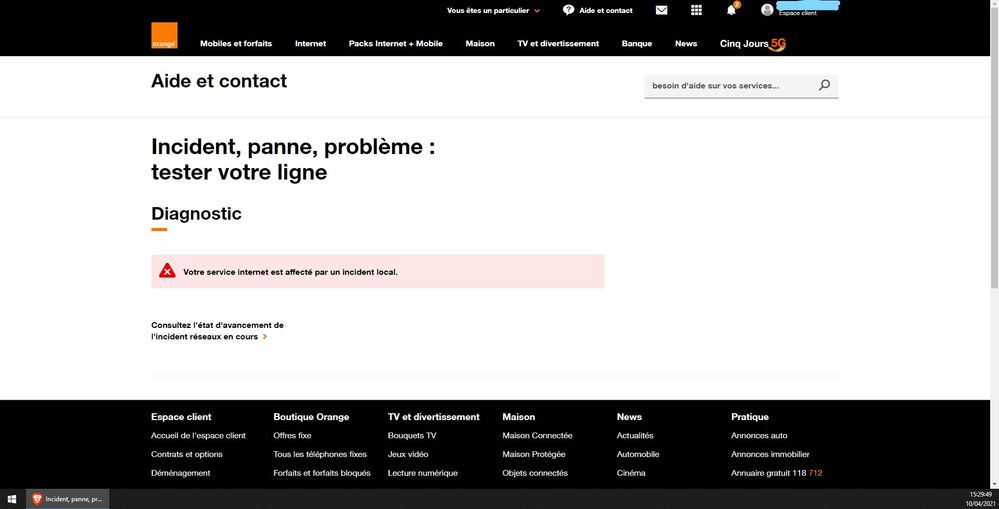Select the Brave taskbar window entry

click(x=68, y=499)
